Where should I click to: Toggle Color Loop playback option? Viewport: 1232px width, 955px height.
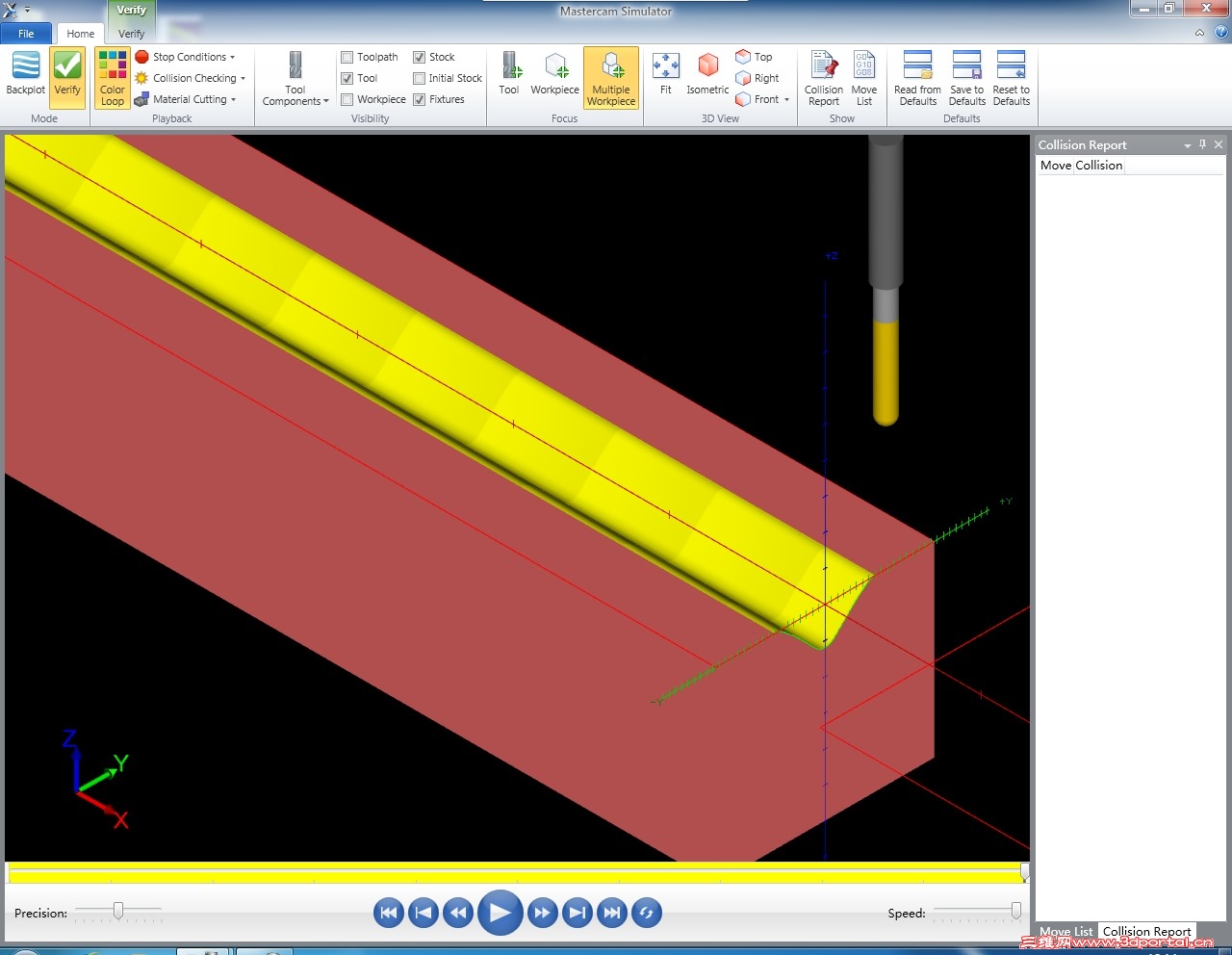click(113, 78)
